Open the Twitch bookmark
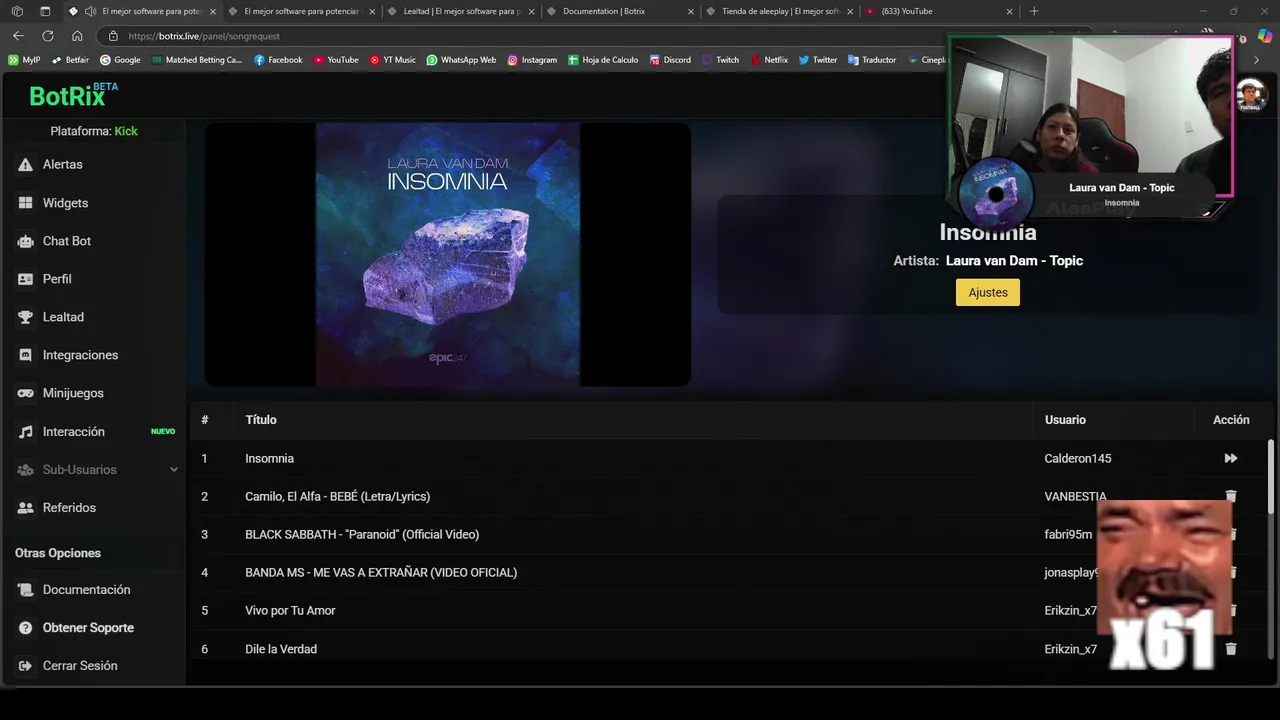This screenshot has width=1280, height=720. [721, 60]
